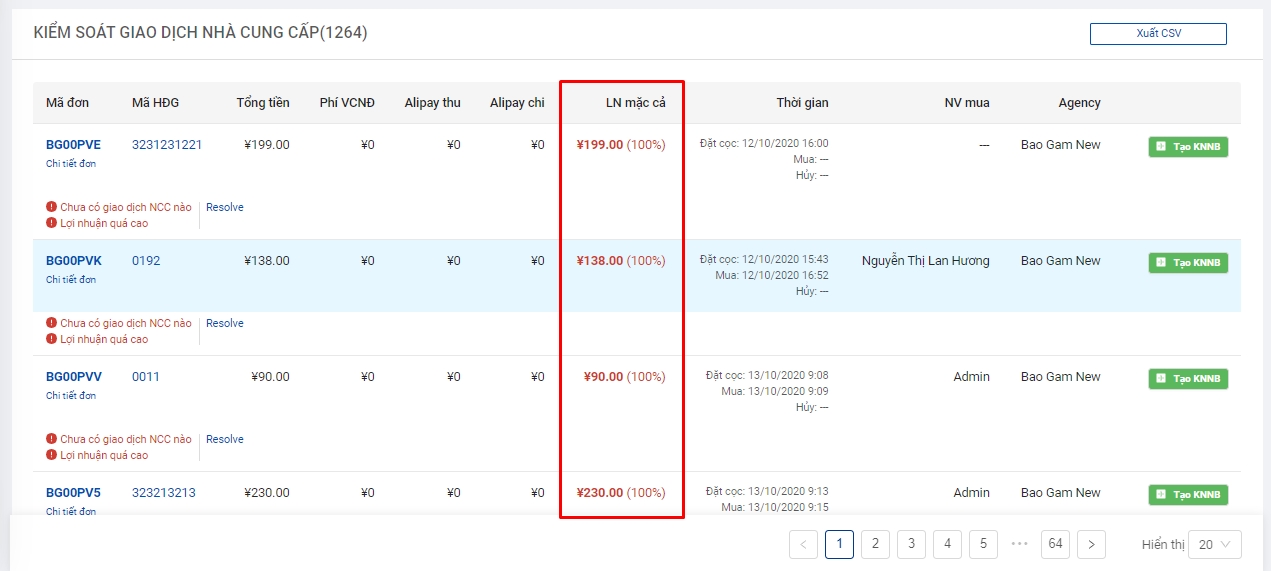
Task: Click the previous page arrow
Action: pos(803,545)
